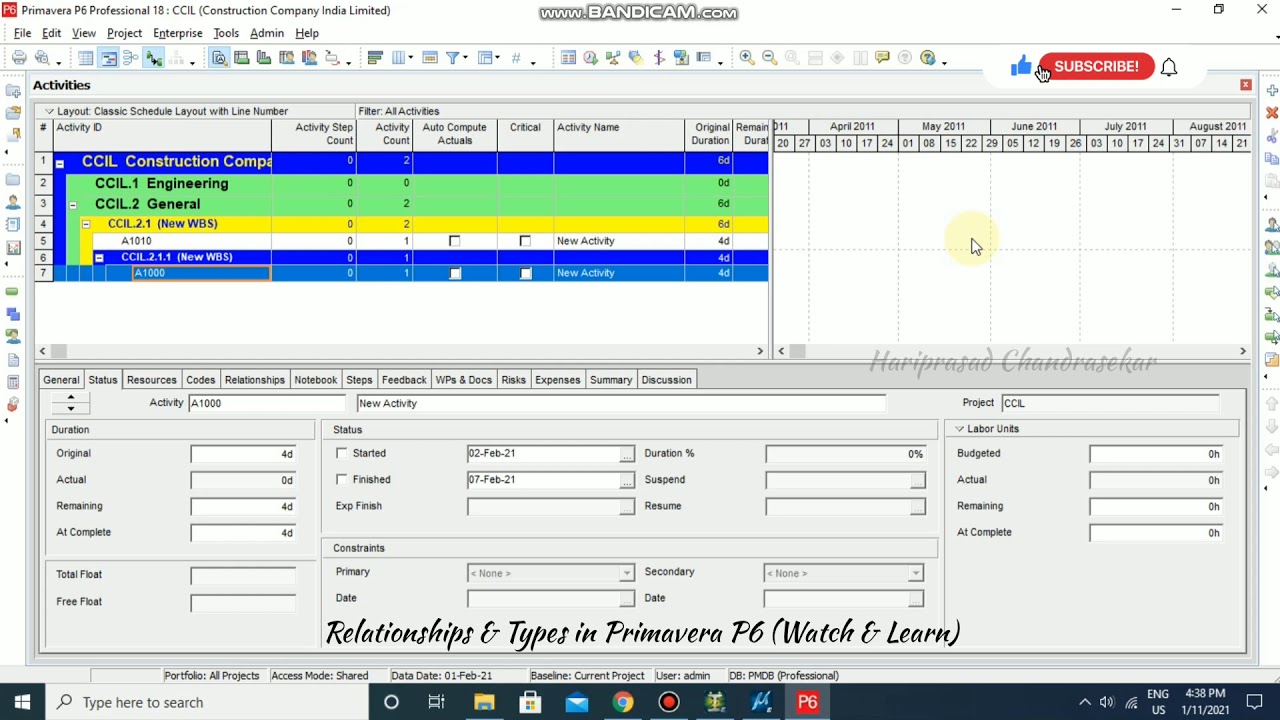Click the Activity name field New Activity

coord(621,403)
